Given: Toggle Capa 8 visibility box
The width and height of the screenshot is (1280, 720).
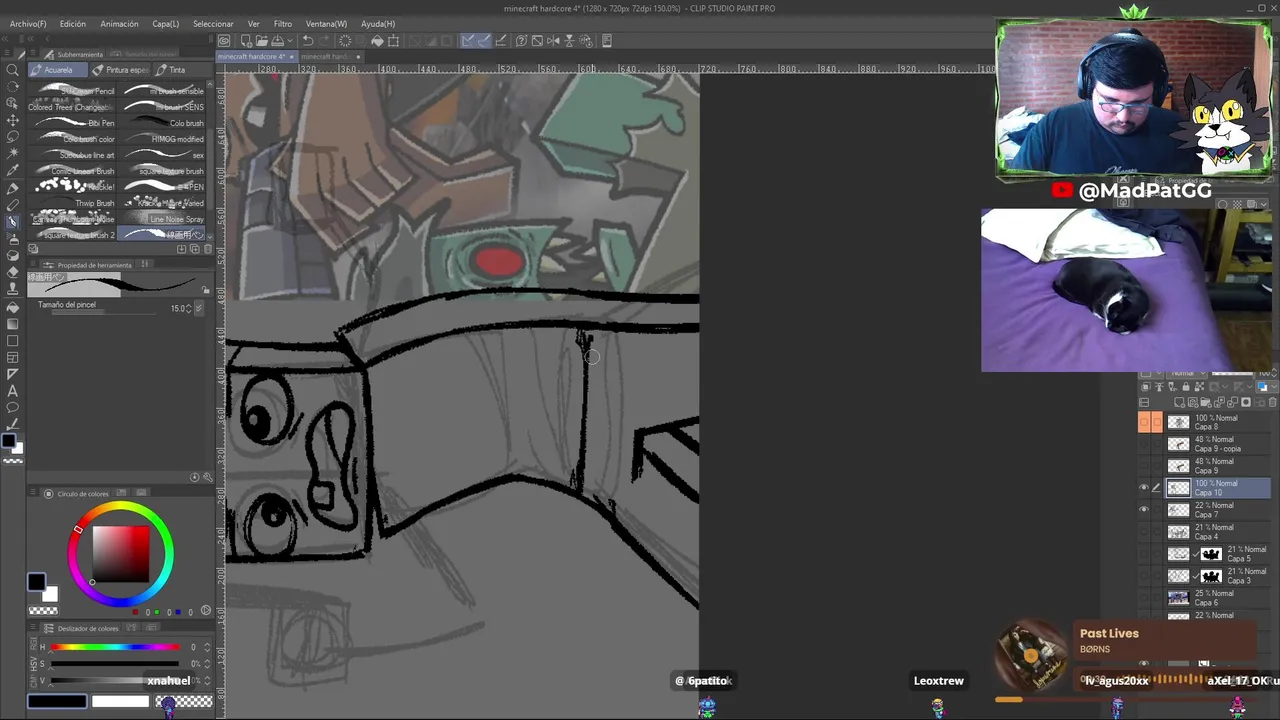Looking at the screenshot, I should click(1144, 422).
